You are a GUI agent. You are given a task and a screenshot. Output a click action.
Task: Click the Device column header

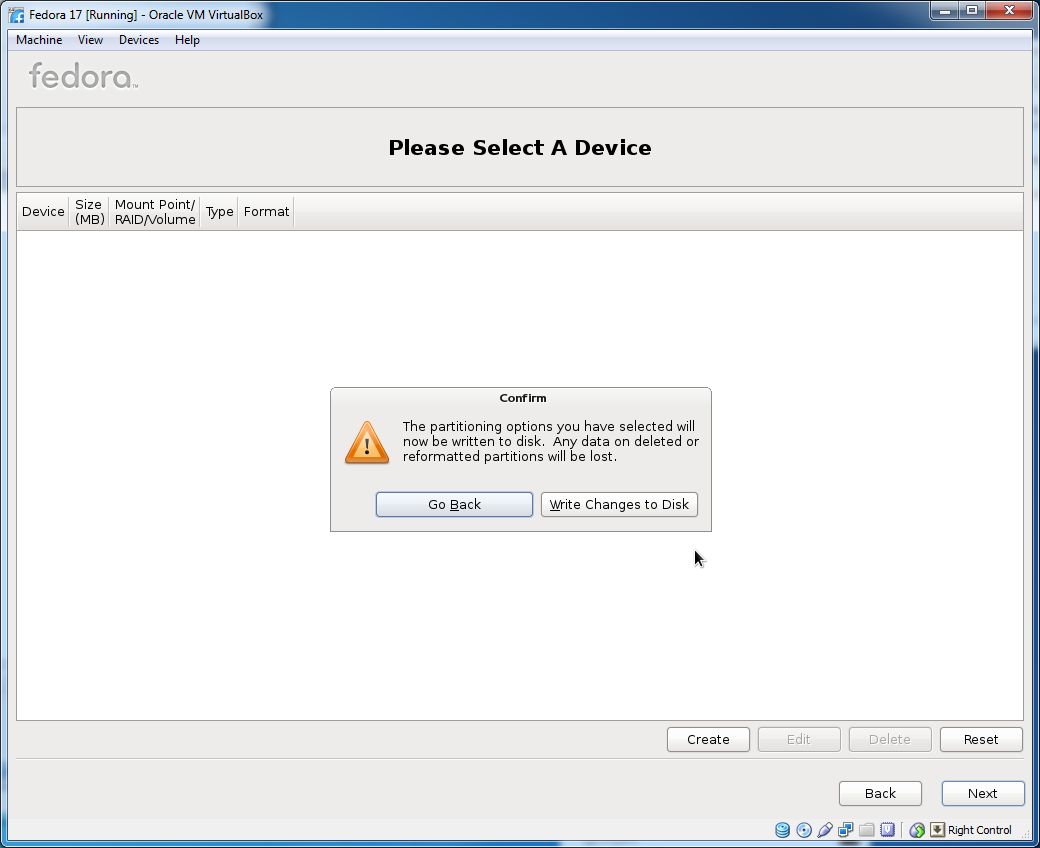pos(43,212)
